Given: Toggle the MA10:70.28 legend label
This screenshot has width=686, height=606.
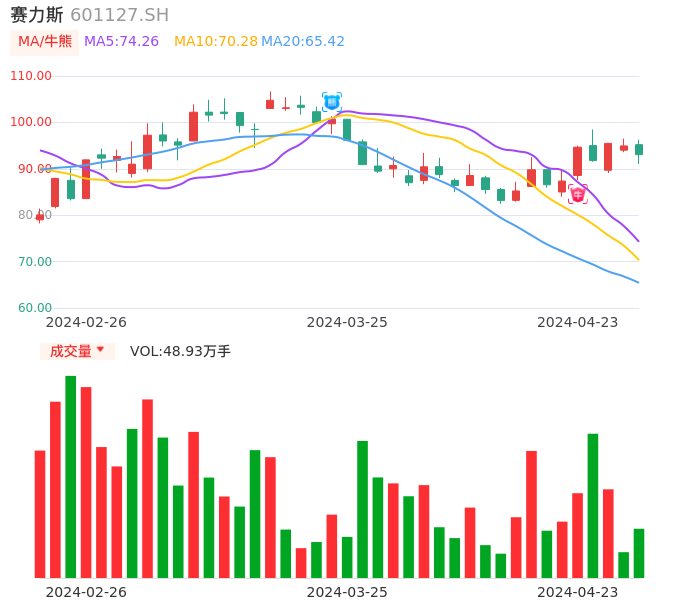Looking at the screenshot, I should pos(215,42).
